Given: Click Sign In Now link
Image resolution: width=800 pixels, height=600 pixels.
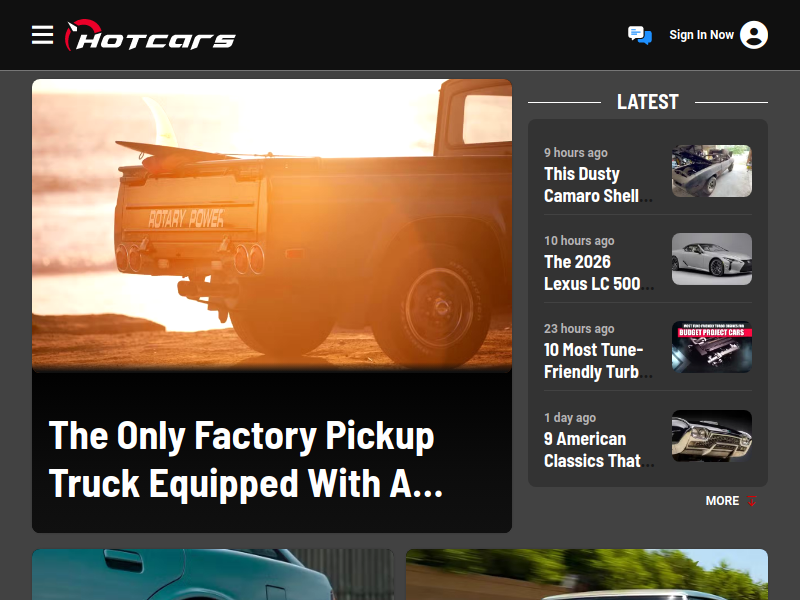Looking at the screenshot, I should click(x=701, y=35).
